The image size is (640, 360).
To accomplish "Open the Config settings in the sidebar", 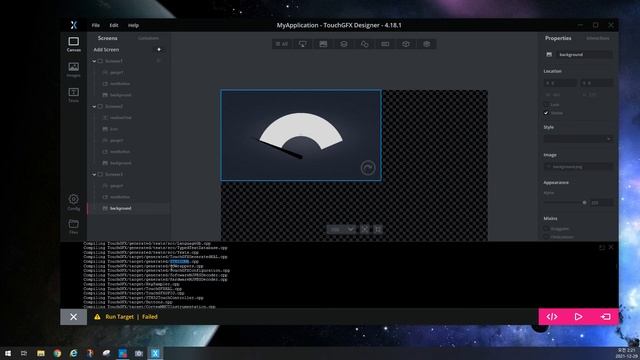I will [x=73, y=202].
